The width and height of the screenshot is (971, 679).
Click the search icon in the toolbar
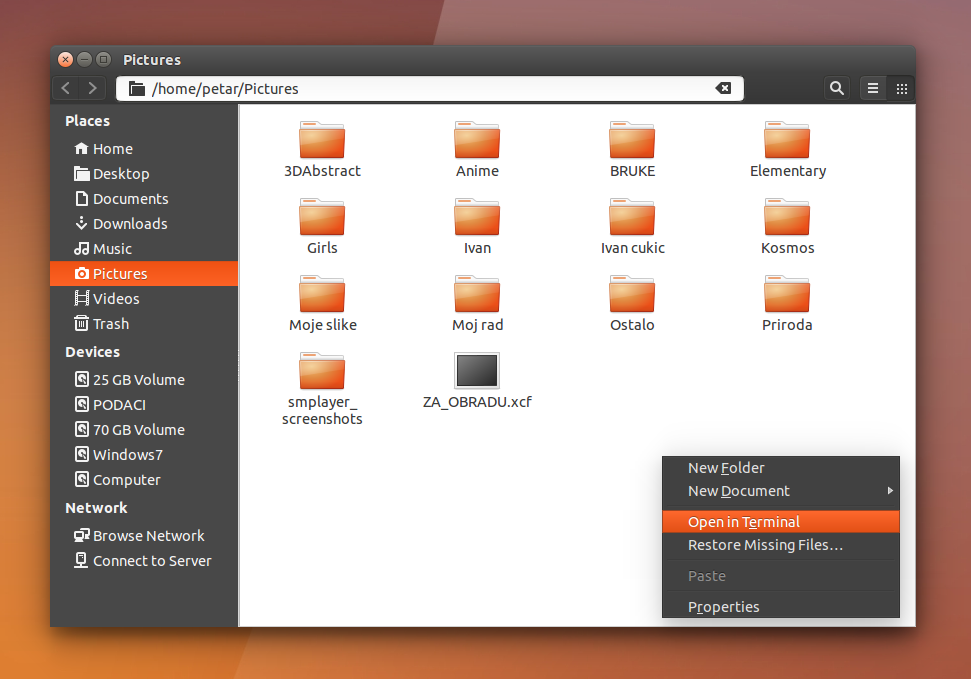pos(837,88)
